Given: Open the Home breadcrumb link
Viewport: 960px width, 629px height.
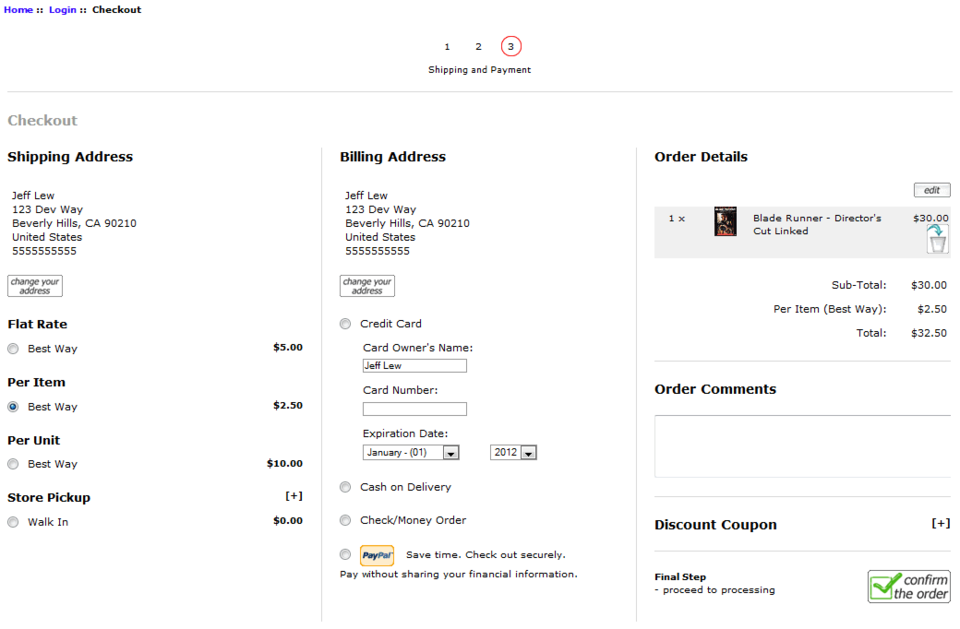Looking at the screenshot, I should [x=17, y=9].
